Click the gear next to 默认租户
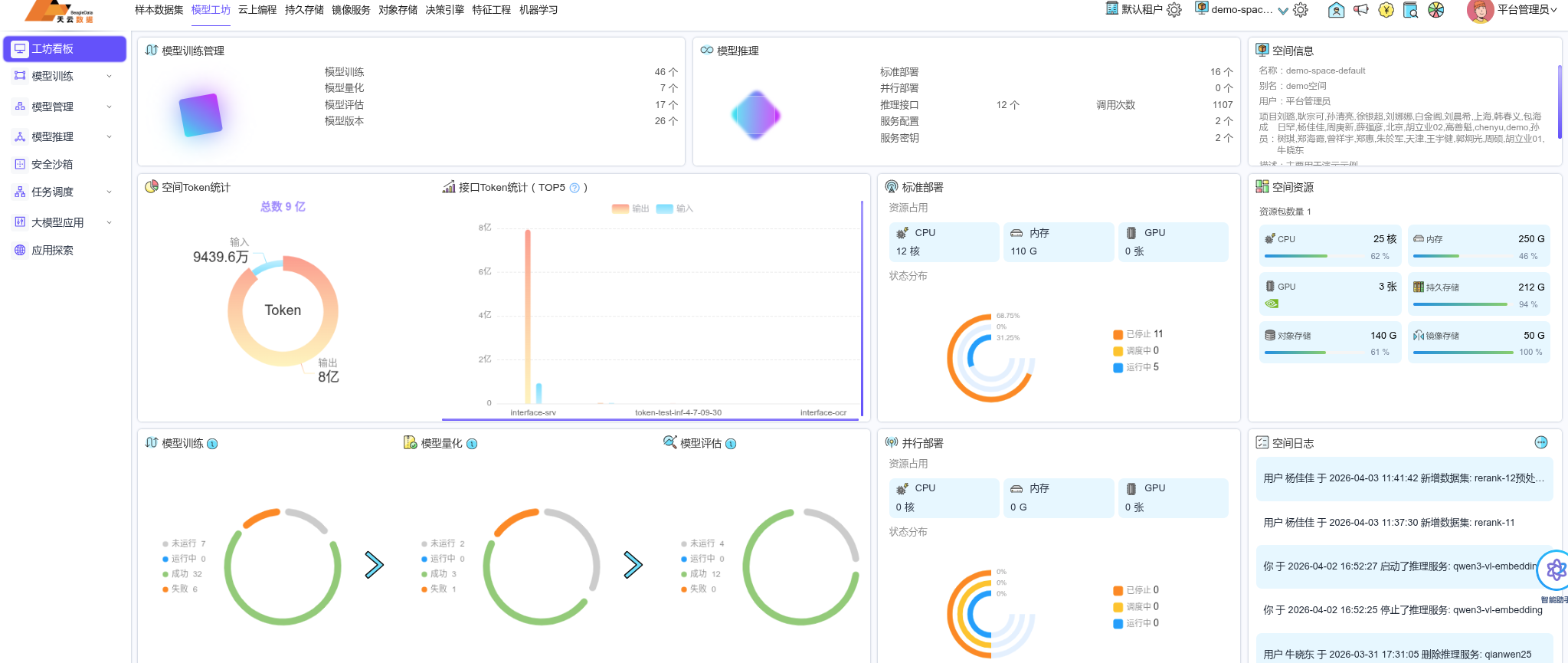Viewport: 1568px width, 663px height. pos(1174,10)
